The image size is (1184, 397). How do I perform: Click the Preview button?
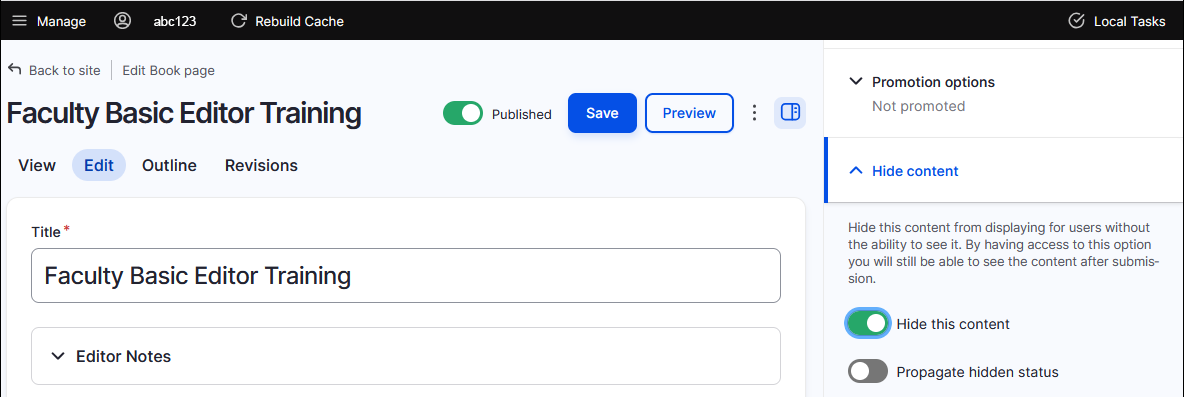coord(689,113)
